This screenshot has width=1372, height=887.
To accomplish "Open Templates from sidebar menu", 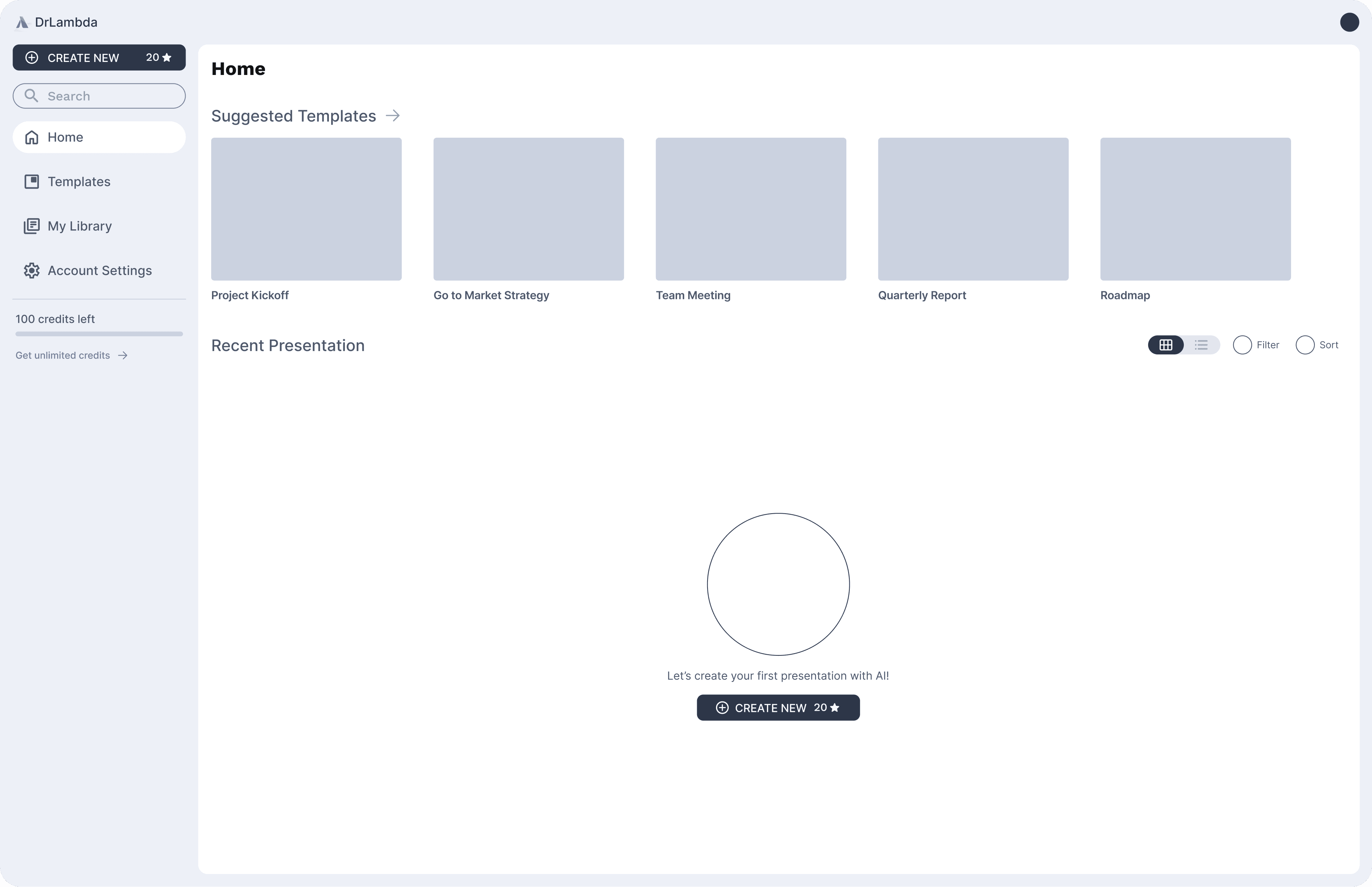I will [79, 182].
